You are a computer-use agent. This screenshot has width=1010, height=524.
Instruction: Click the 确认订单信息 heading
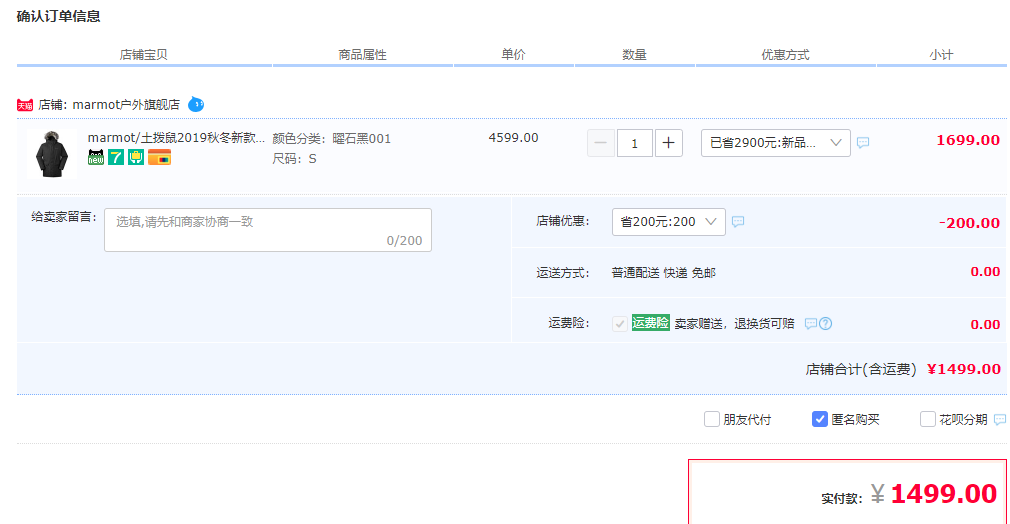(x=58, y=17)
